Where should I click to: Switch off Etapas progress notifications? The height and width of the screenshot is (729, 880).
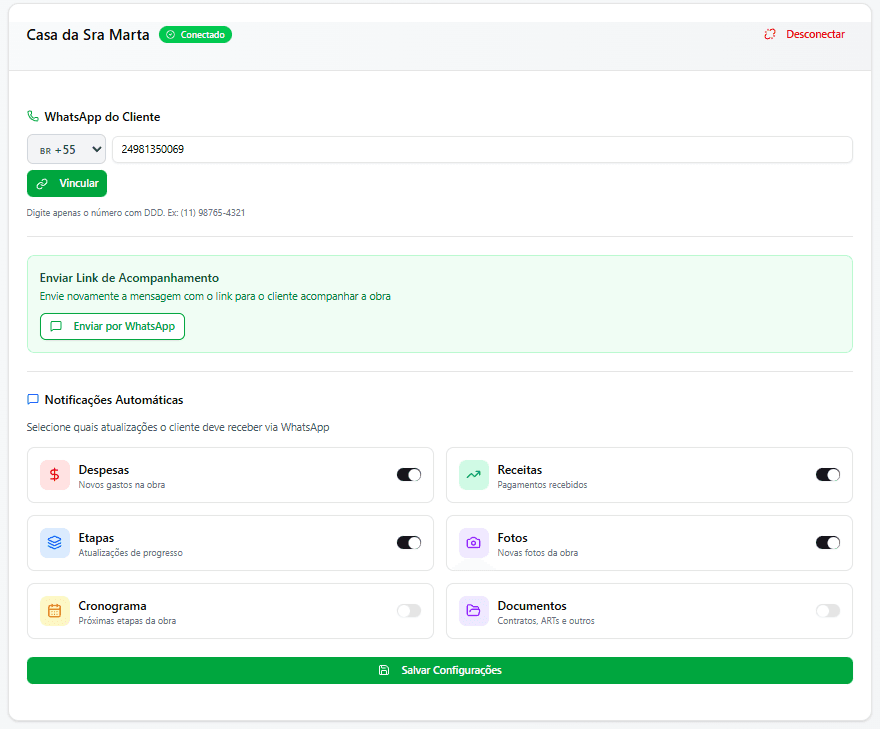point(409,543)
